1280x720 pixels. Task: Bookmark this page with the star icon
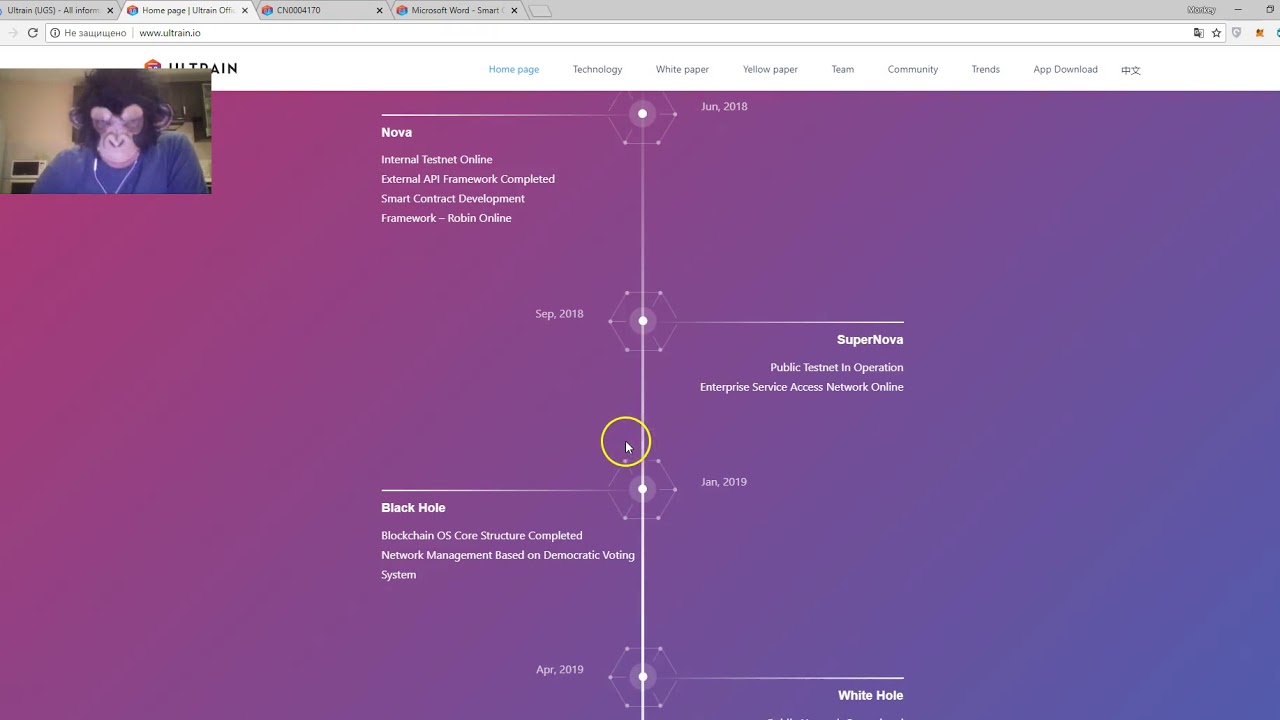tap(1217, 33)
